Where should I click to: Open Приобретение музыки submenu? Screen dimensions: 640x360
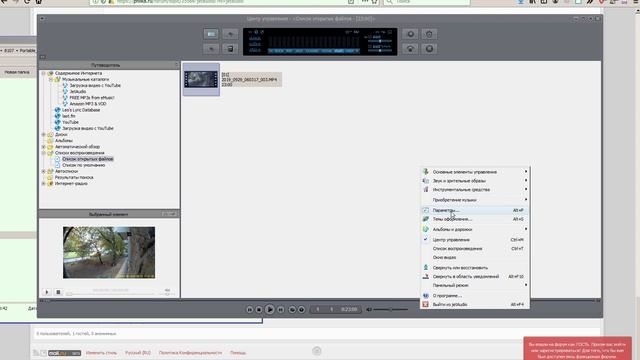click(x=475, y=200)
